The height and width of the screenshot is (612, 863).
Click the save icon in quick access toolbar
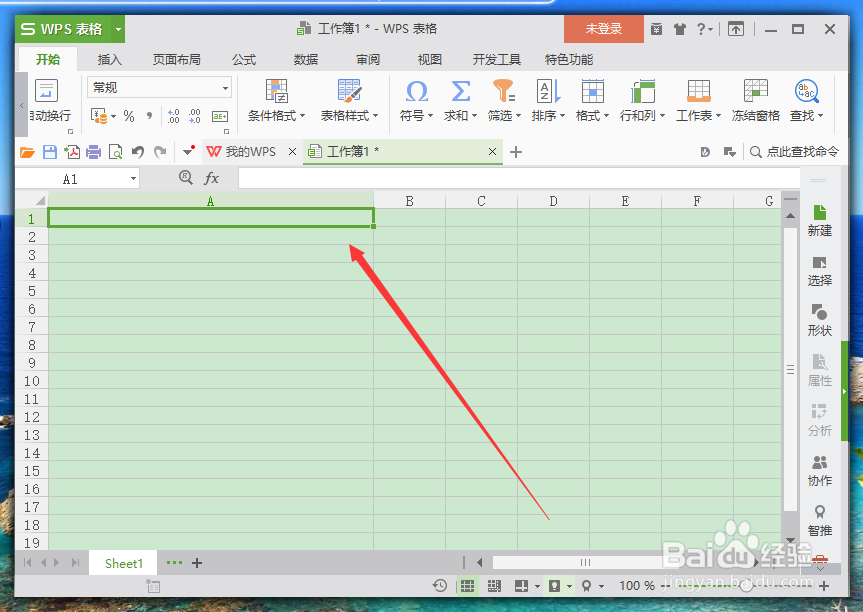coord(49,152)
